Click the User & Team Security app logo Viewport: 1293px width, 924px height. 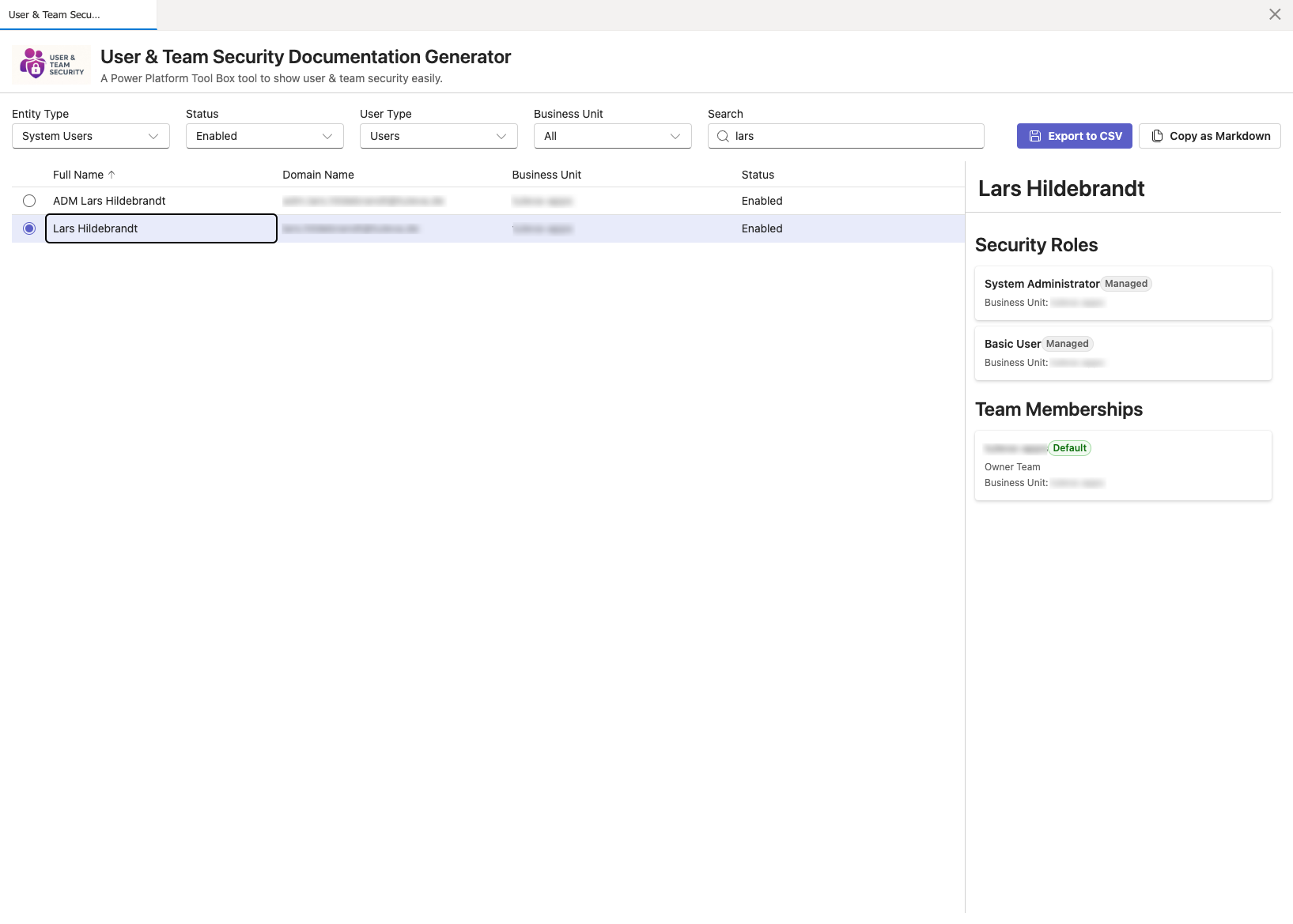pos(51,64)
